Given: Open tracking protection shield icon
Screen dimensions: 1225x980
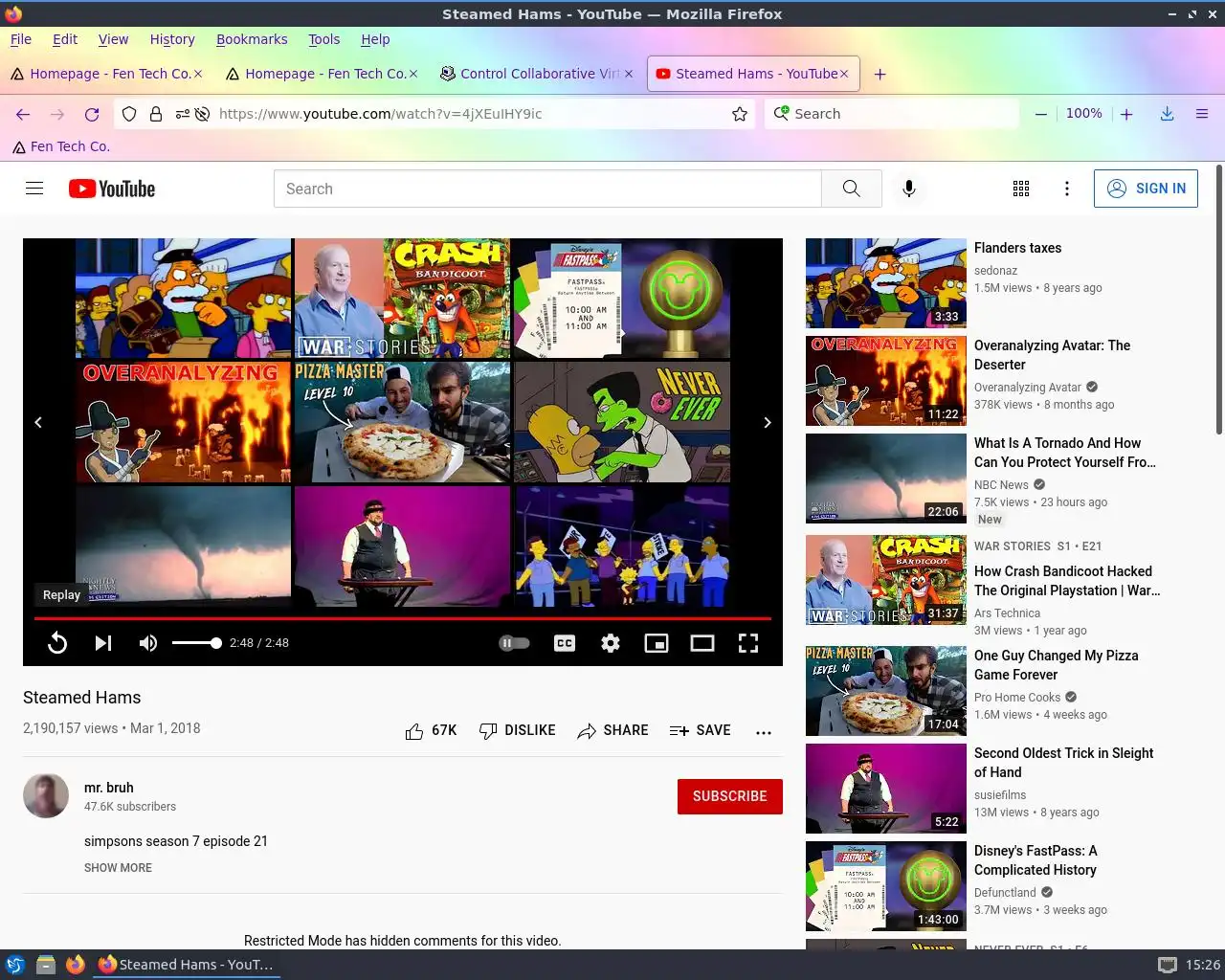Looking at the screenshot, I should tap(129, 114).
